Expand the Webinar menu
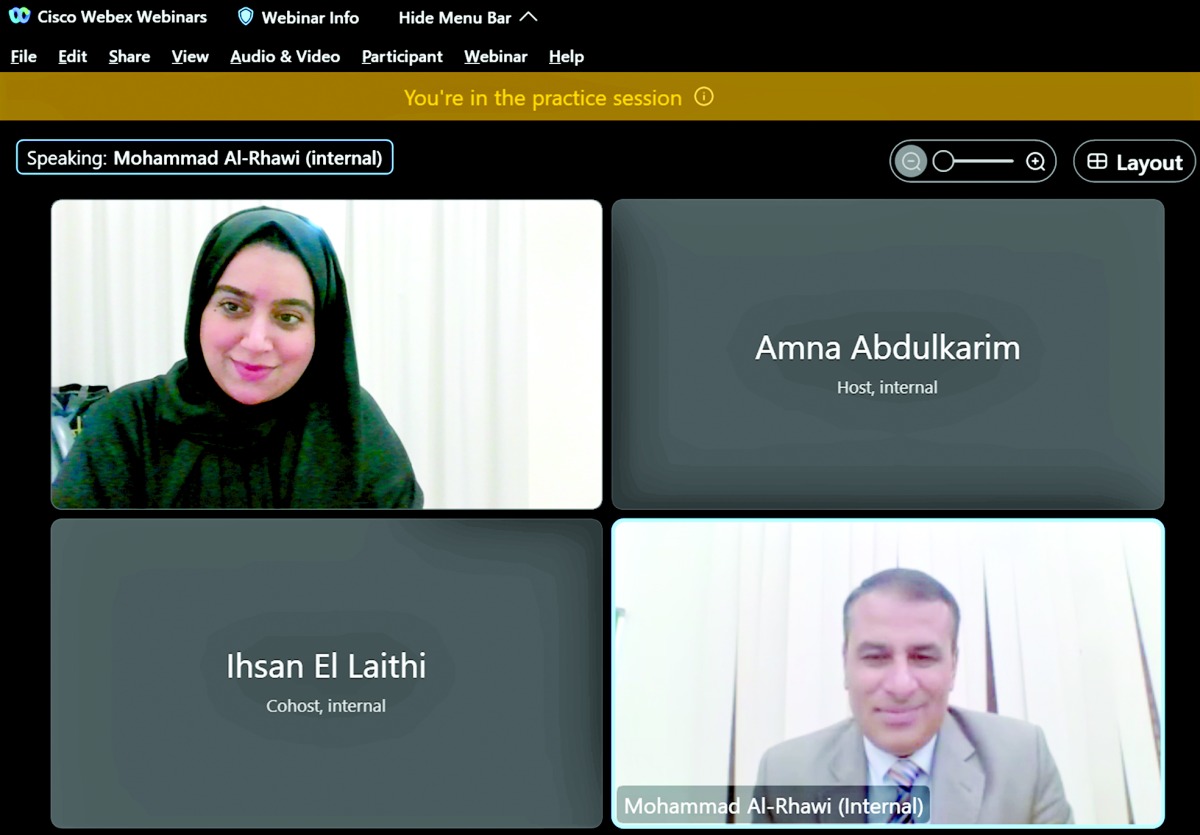Viewport: 1200px width, 835px height. (x=495, y=57)
